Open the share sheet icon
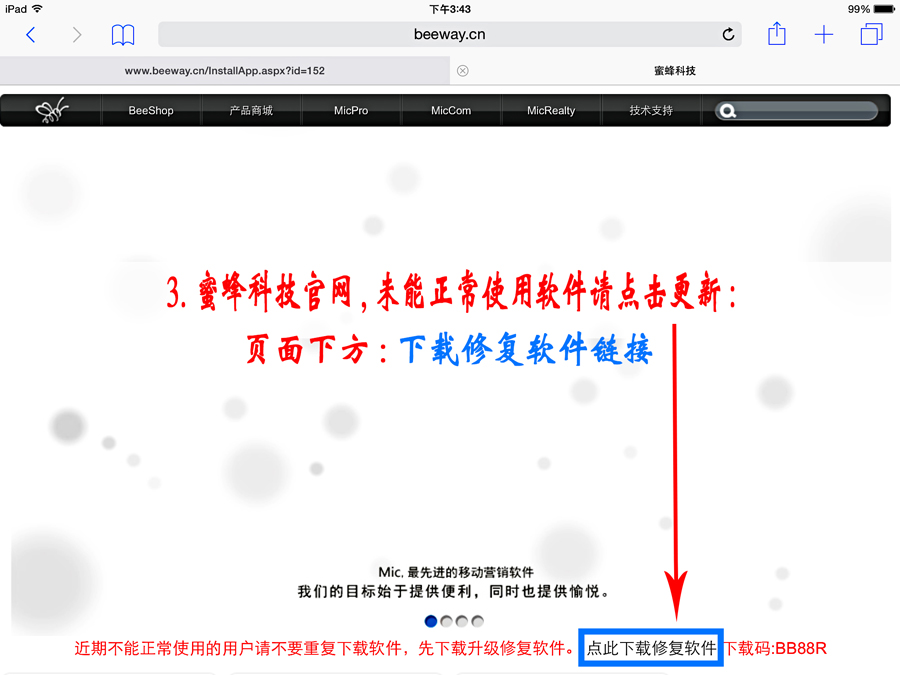The image size is (900, 675). click(777, 33)
